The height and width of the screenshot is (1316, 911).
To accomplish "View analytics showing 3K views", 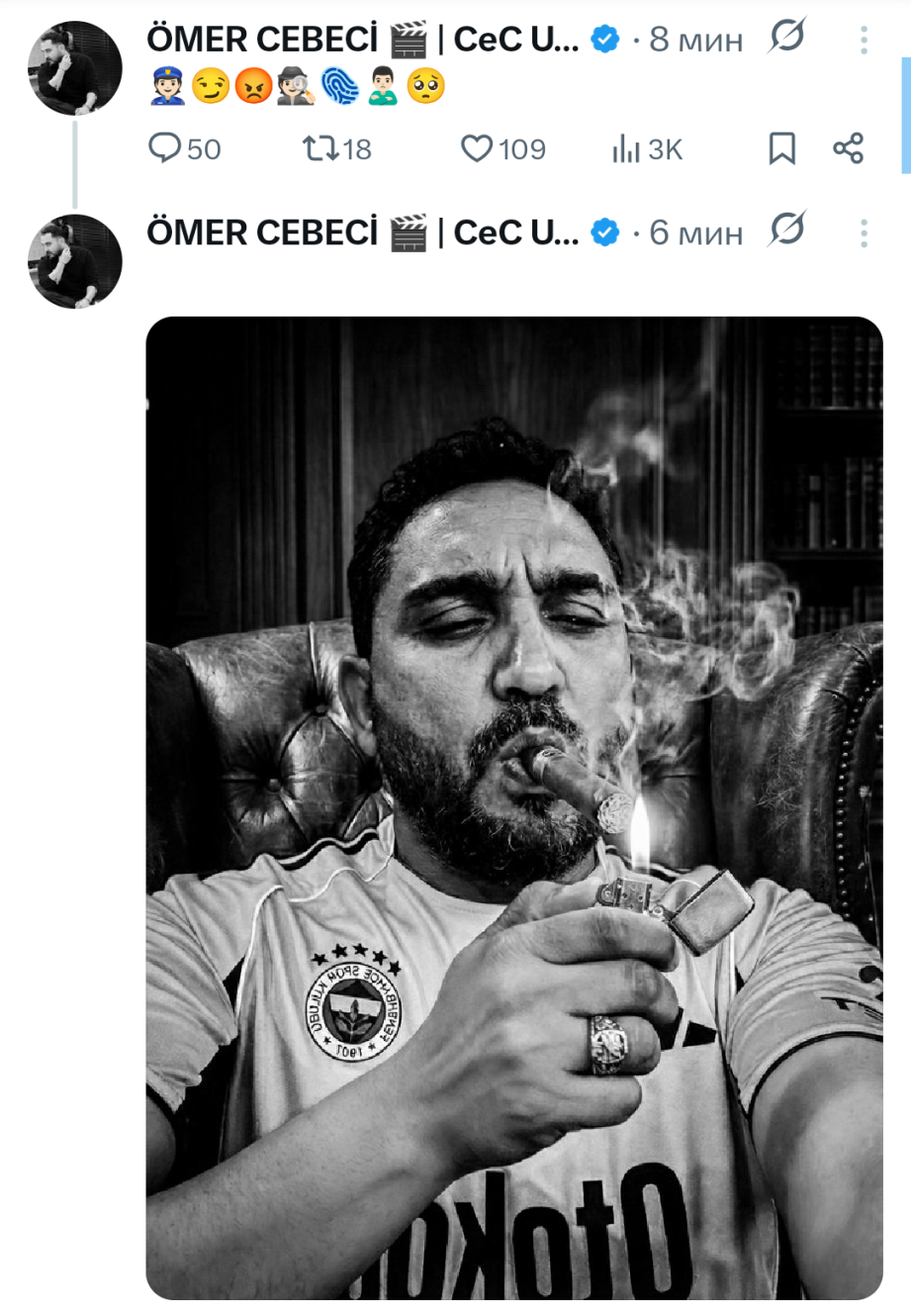I will click(x=647, y=149).
